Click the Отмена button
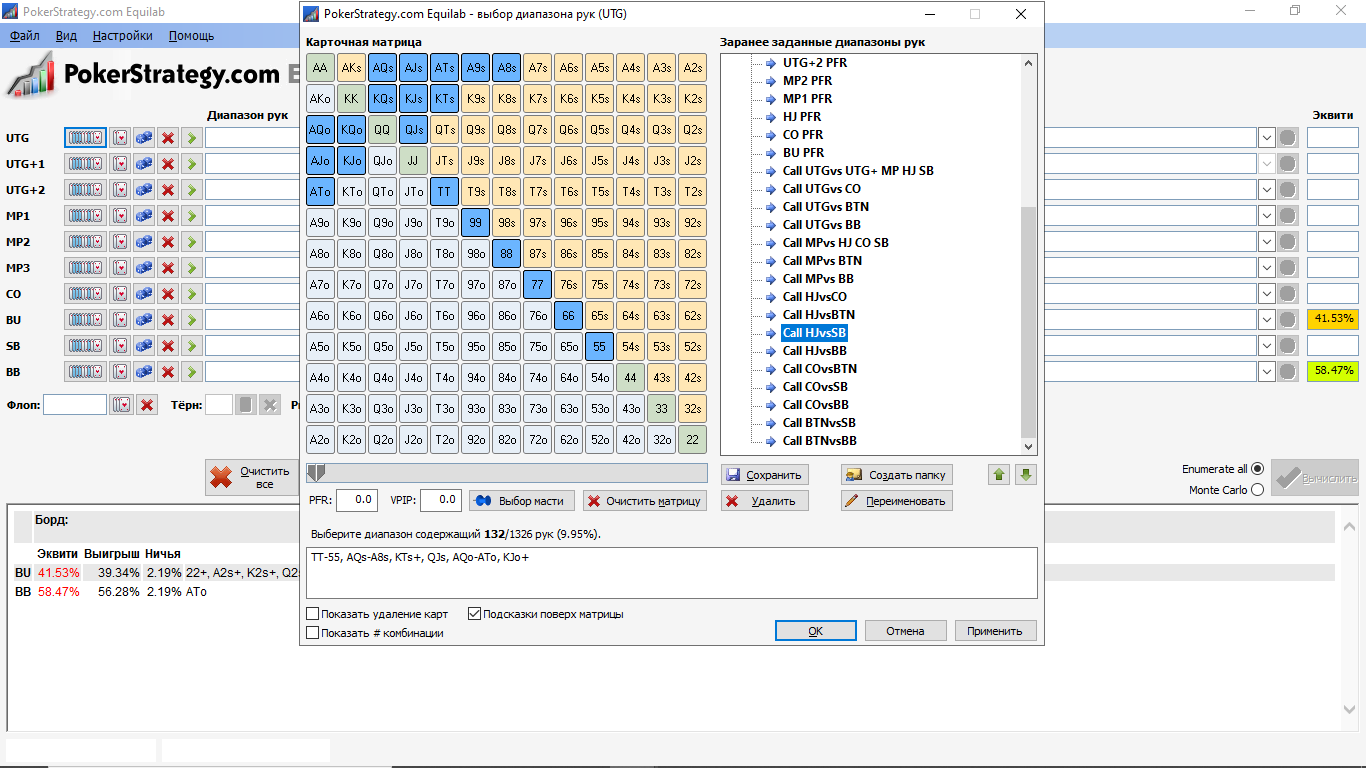Viewport: 1366px width, 768px height. (x=905, y=631)
